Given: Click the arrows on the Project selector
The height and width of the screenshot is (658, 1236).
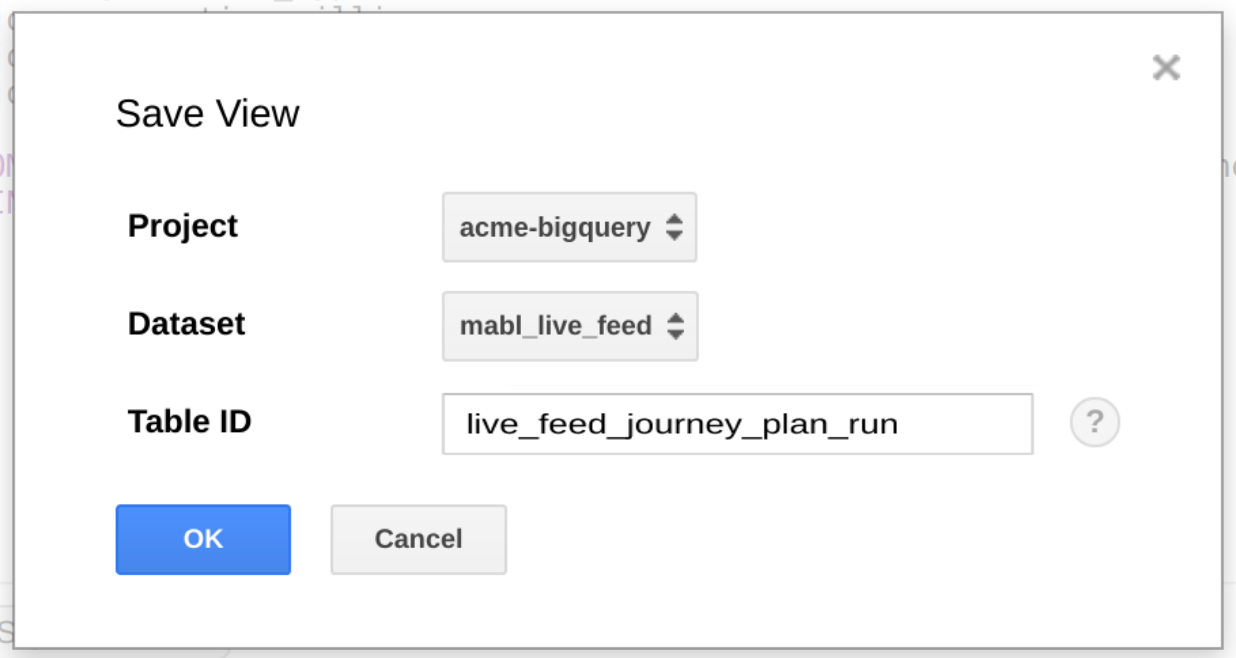Looking at the screenshot, I should (x=675, y=228).
